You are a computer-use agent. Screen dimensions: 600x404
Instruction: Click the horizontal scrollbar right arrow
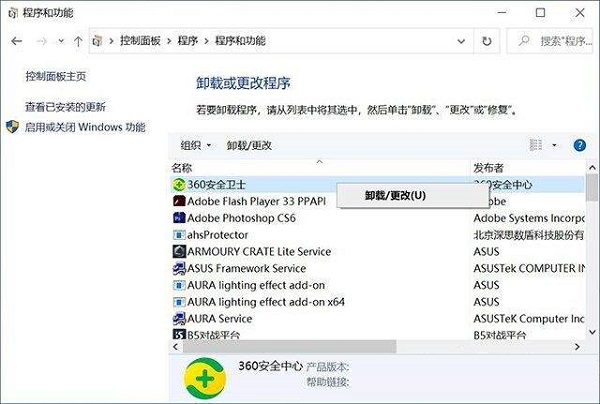coord(577,347)
